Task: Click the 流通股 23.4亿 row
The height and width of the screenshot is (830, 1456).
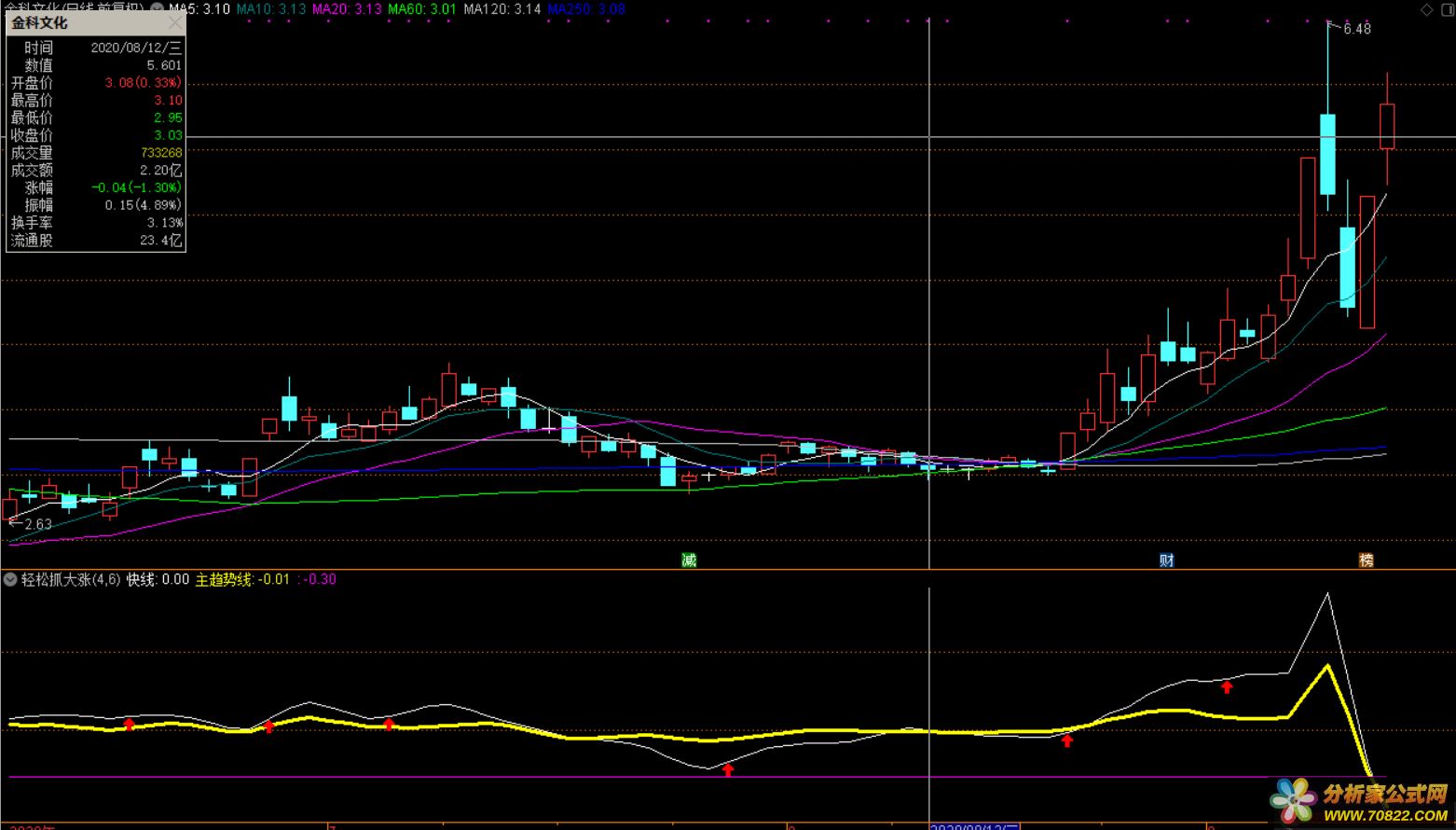Action: point(96,240)
